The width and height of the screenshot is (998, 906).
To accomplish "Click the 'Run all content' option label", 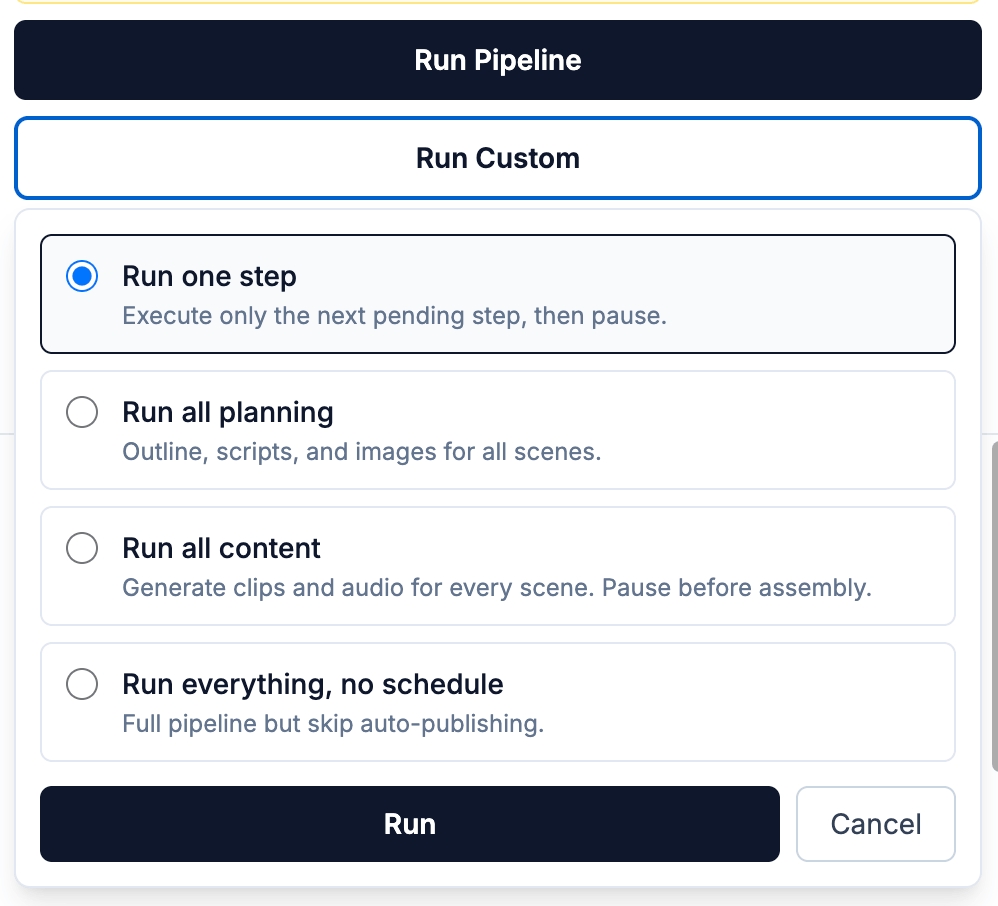I will pos(221,548).
